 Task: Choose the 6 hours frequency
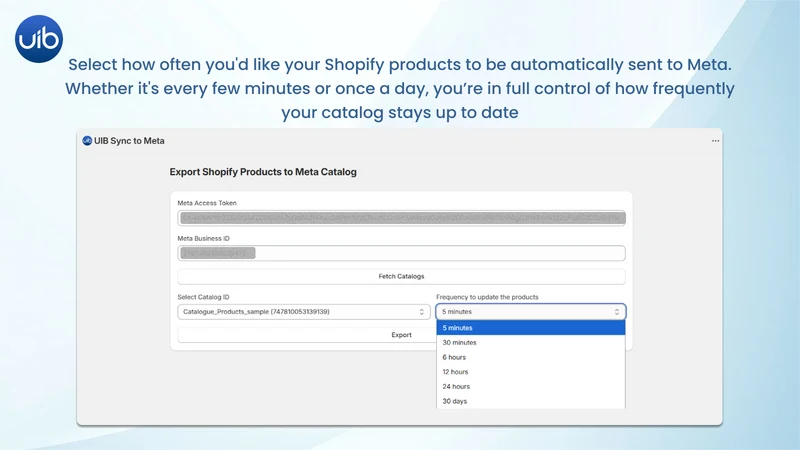click(531, 357)
